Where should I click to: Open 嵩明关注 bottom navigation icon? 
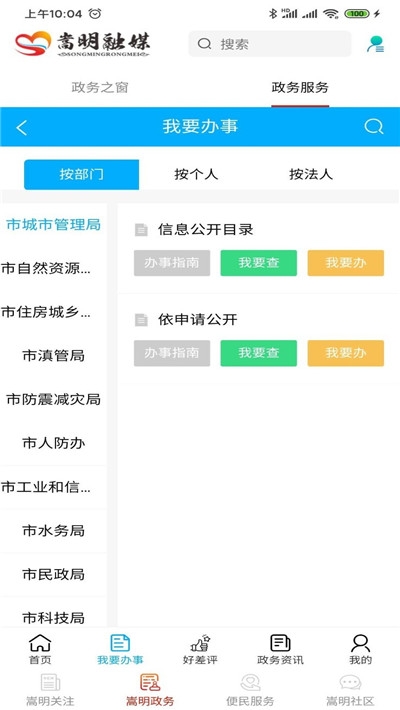click(x=50, y=682)
